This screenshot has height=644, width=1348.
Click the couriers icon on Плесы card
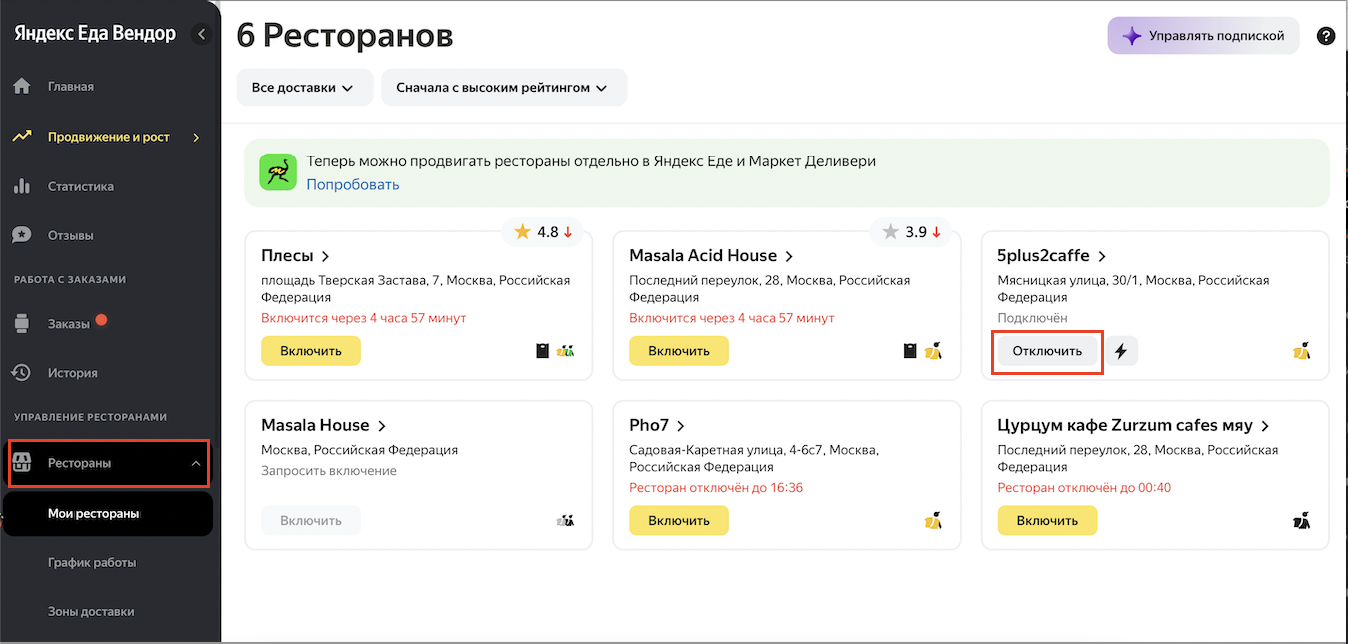pyautogui.click(x=566, y=351)
